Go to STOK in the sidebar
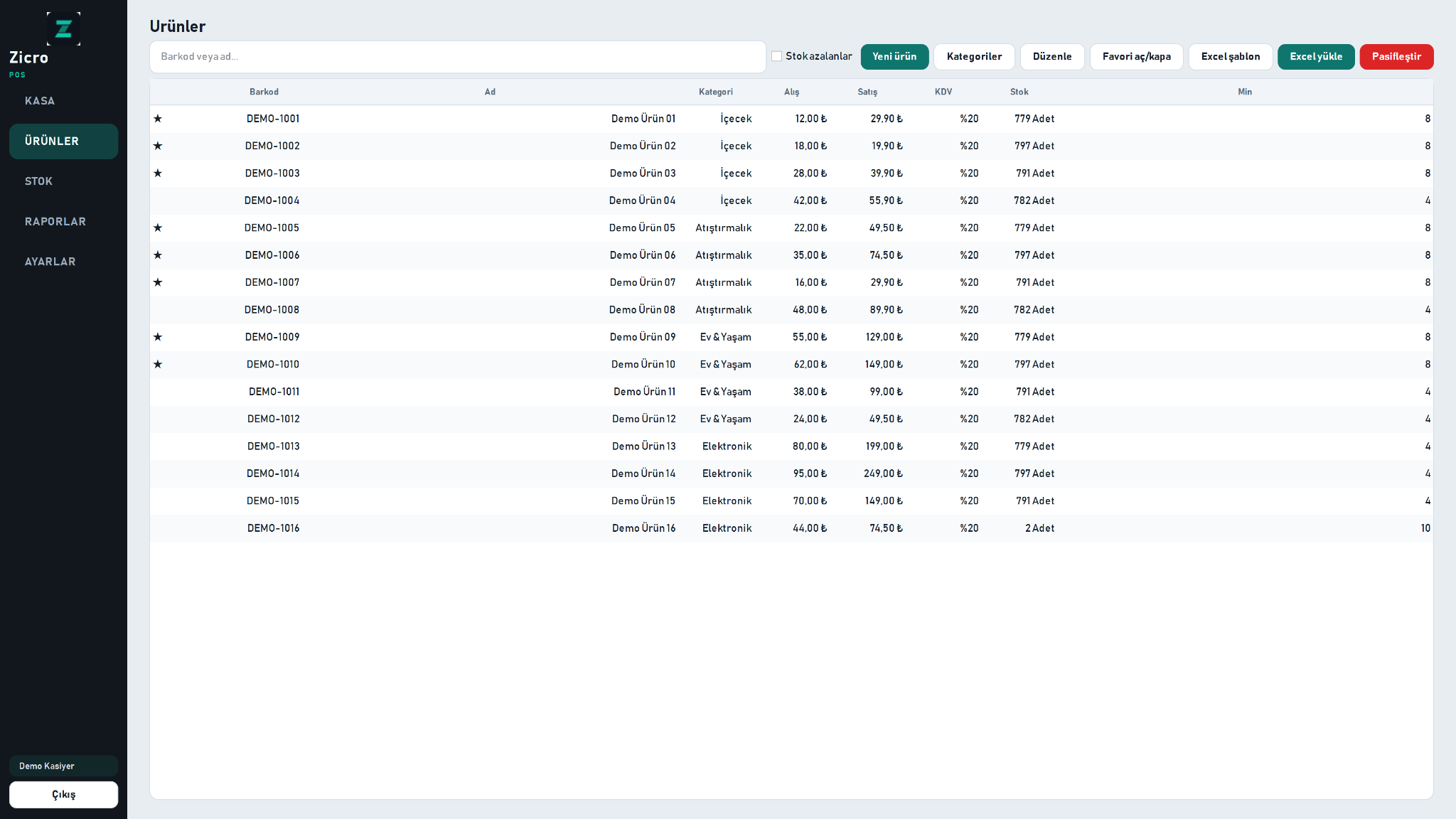 [x=63, y=181]
